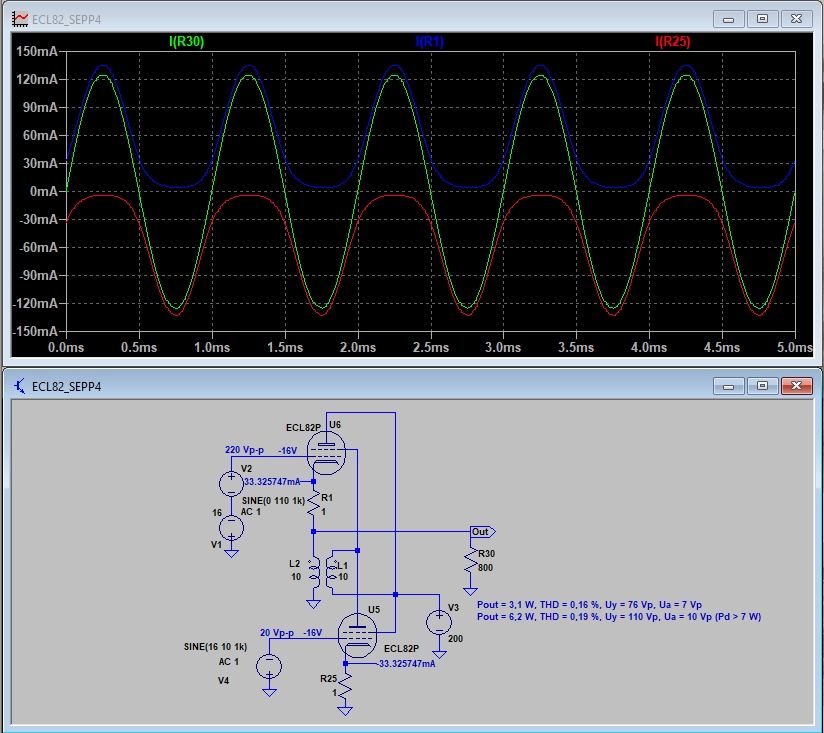Maximize the waveform plot window
824x733 pixels.
(x=763, y=18)
